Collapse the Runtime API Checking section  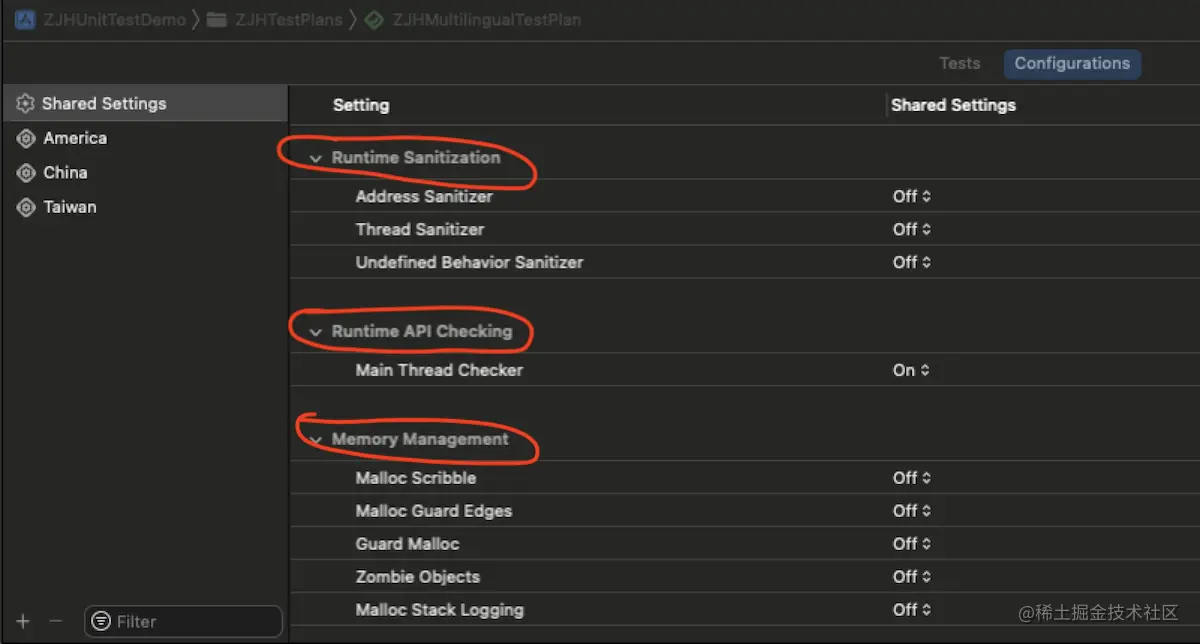tap(316, 332)
